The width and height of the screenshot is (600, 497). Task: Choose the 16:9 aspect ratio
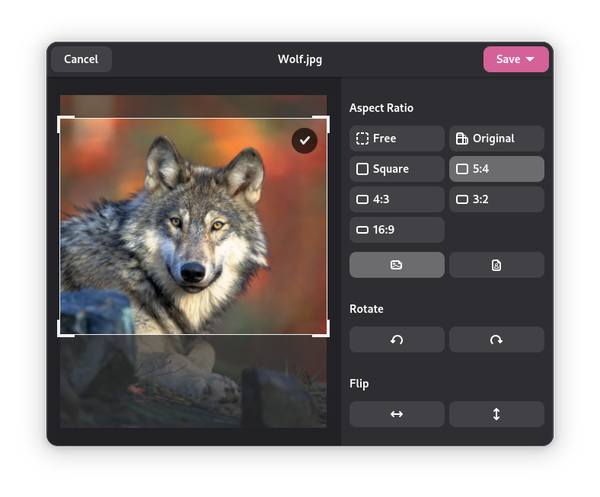coord(397,230)
